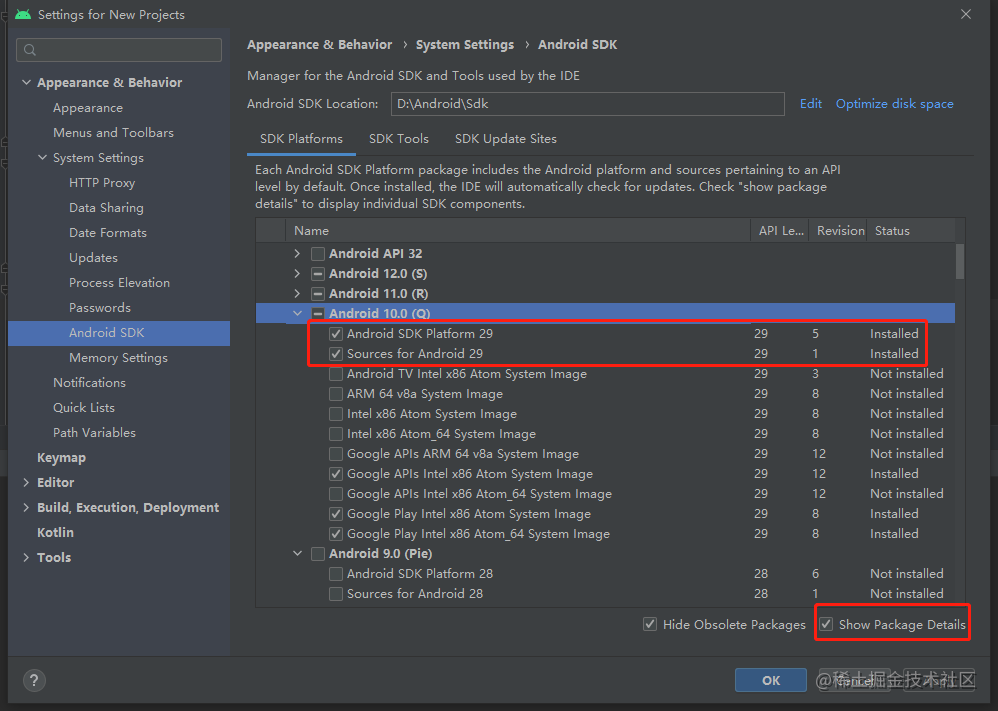Expand Android 12.0 (S) row
Viewport: 998px width, 711px height.
point(297,274)
